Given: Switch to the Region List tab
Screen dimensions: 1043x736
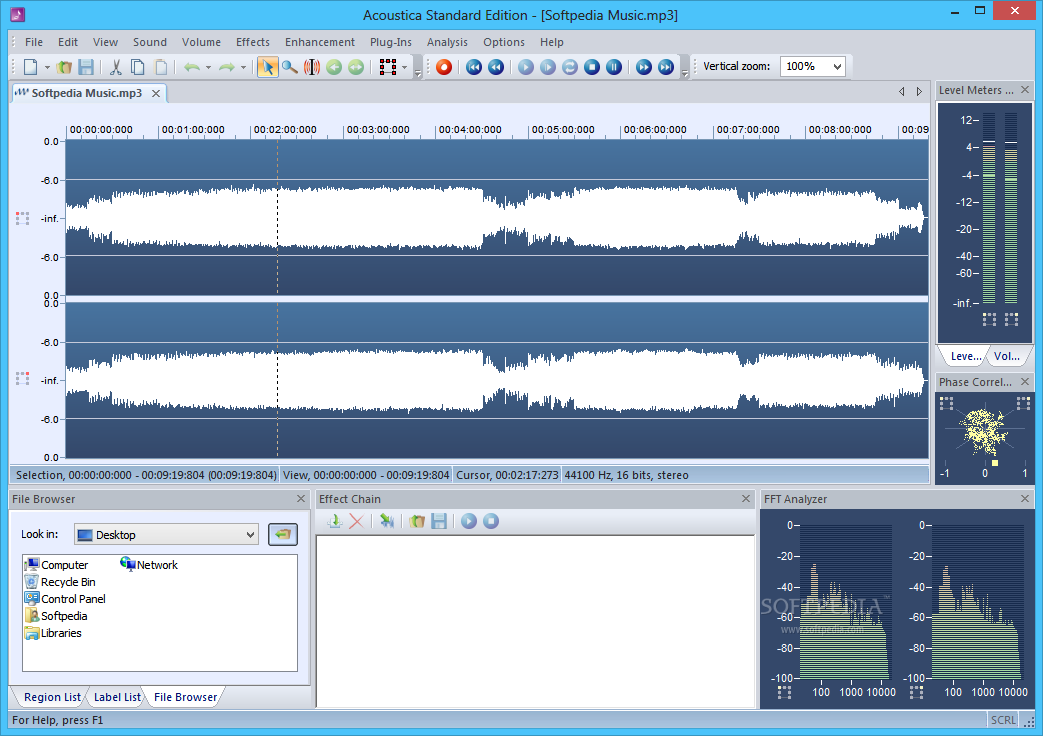Looking at the screenshot, I should tap(52, 697).
